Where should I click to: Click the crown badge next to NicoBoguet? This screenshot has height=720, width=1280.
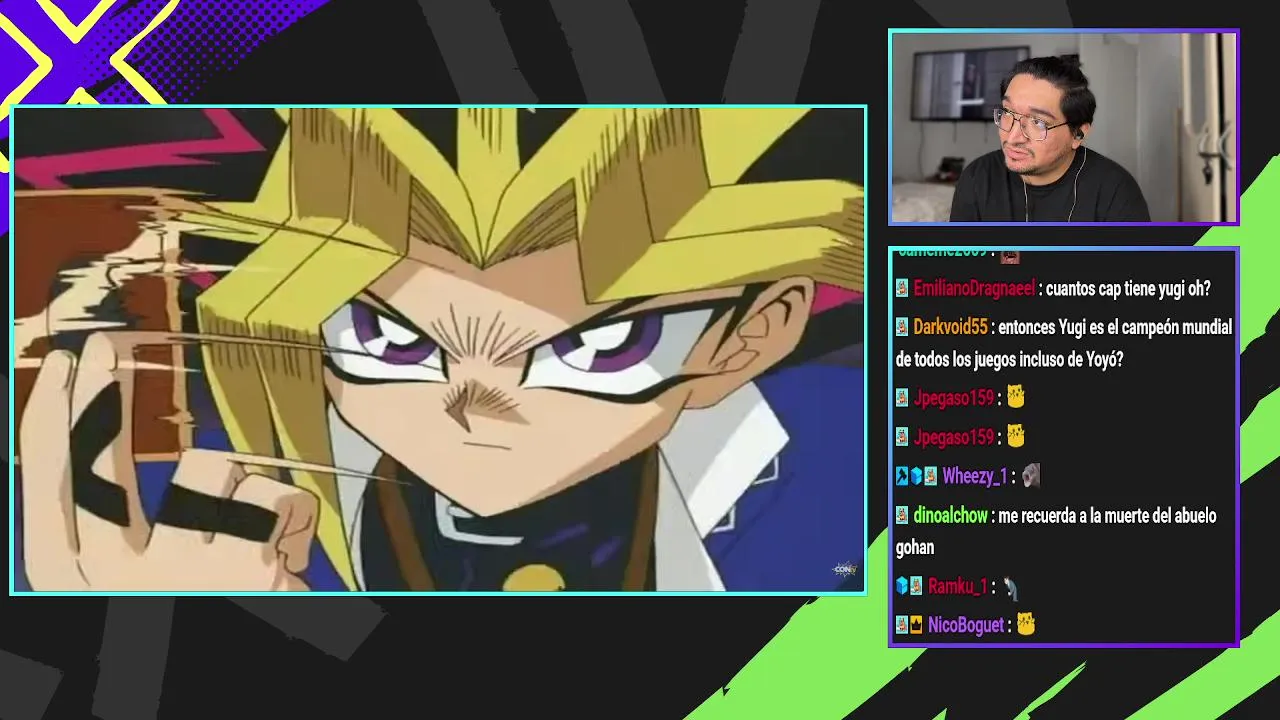[x=916, y=625]
